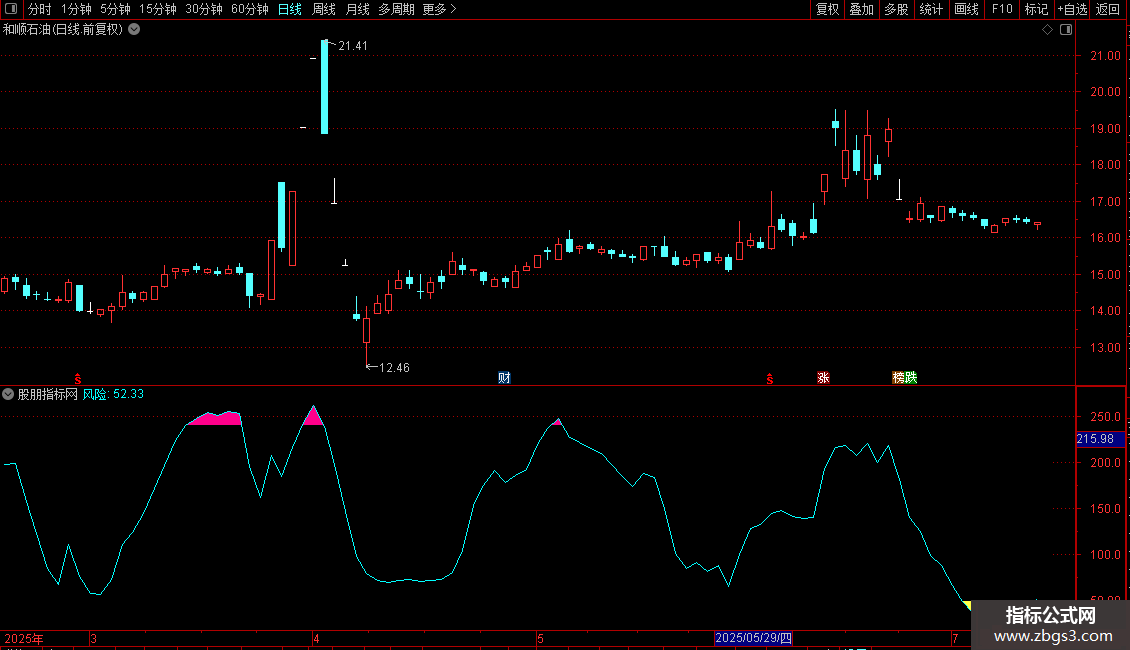Click the 2025/05/29/四 date label
Viewport: 1130px width, 650px height.
753,638
